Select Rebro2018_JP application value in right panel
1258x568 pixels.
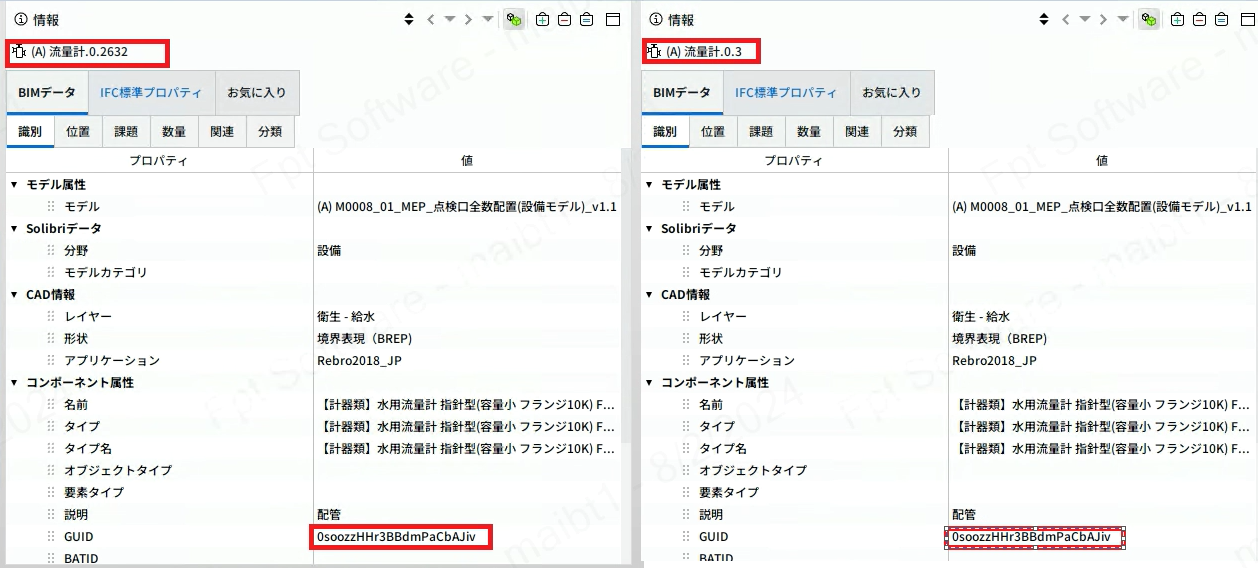coord(994,361)
